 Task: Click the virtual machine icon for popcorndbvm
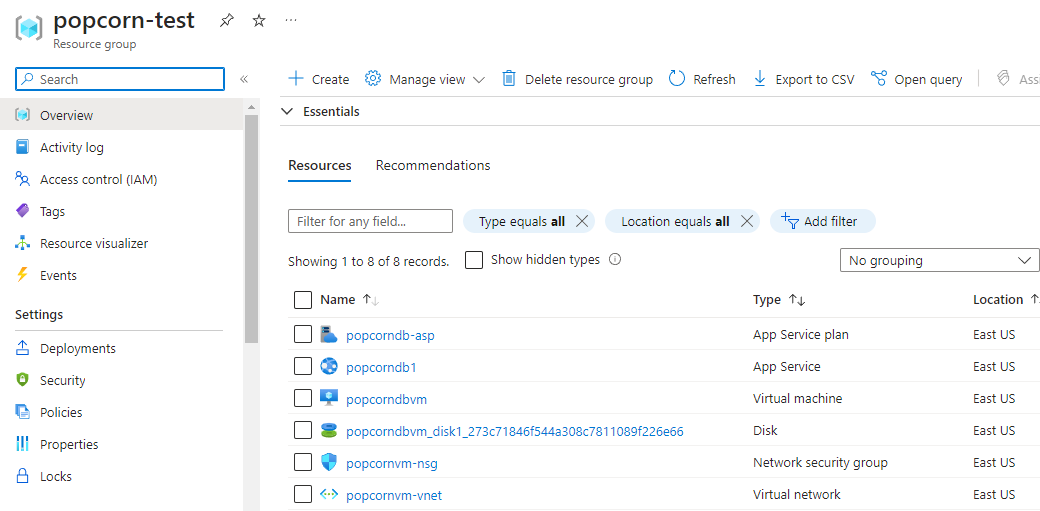(x=329, y=398)
